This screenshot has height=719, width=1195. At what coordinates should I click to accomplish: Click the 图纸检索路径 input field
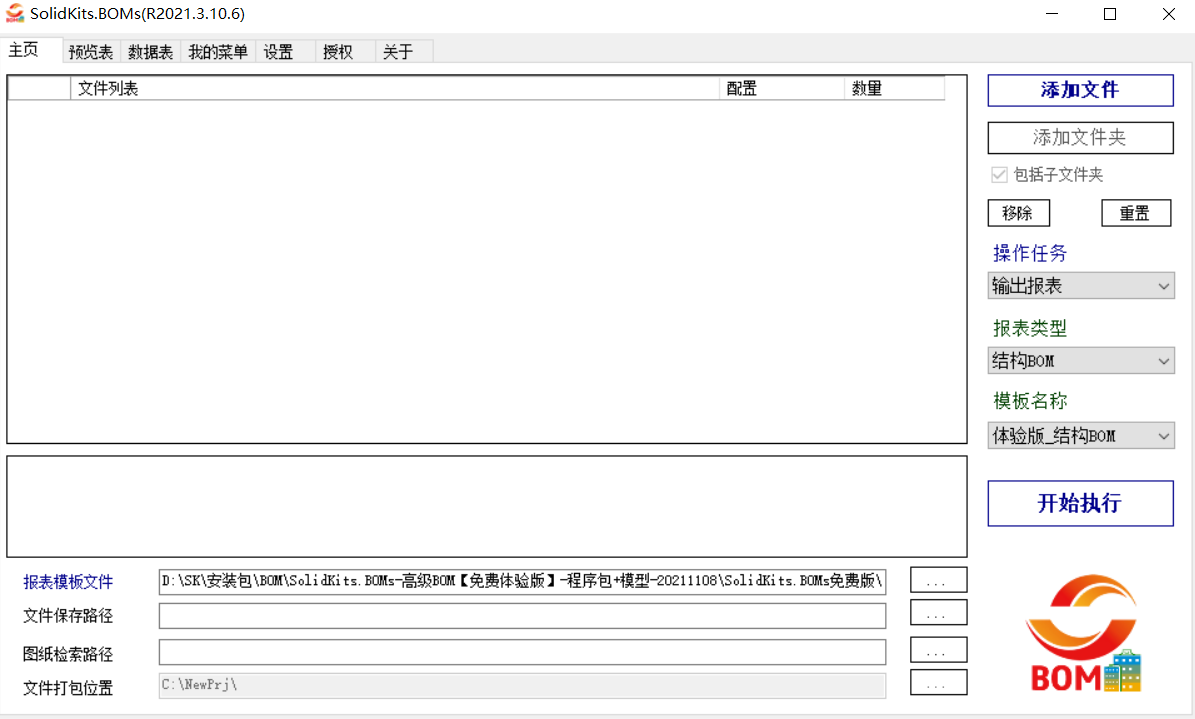(522, 652)
